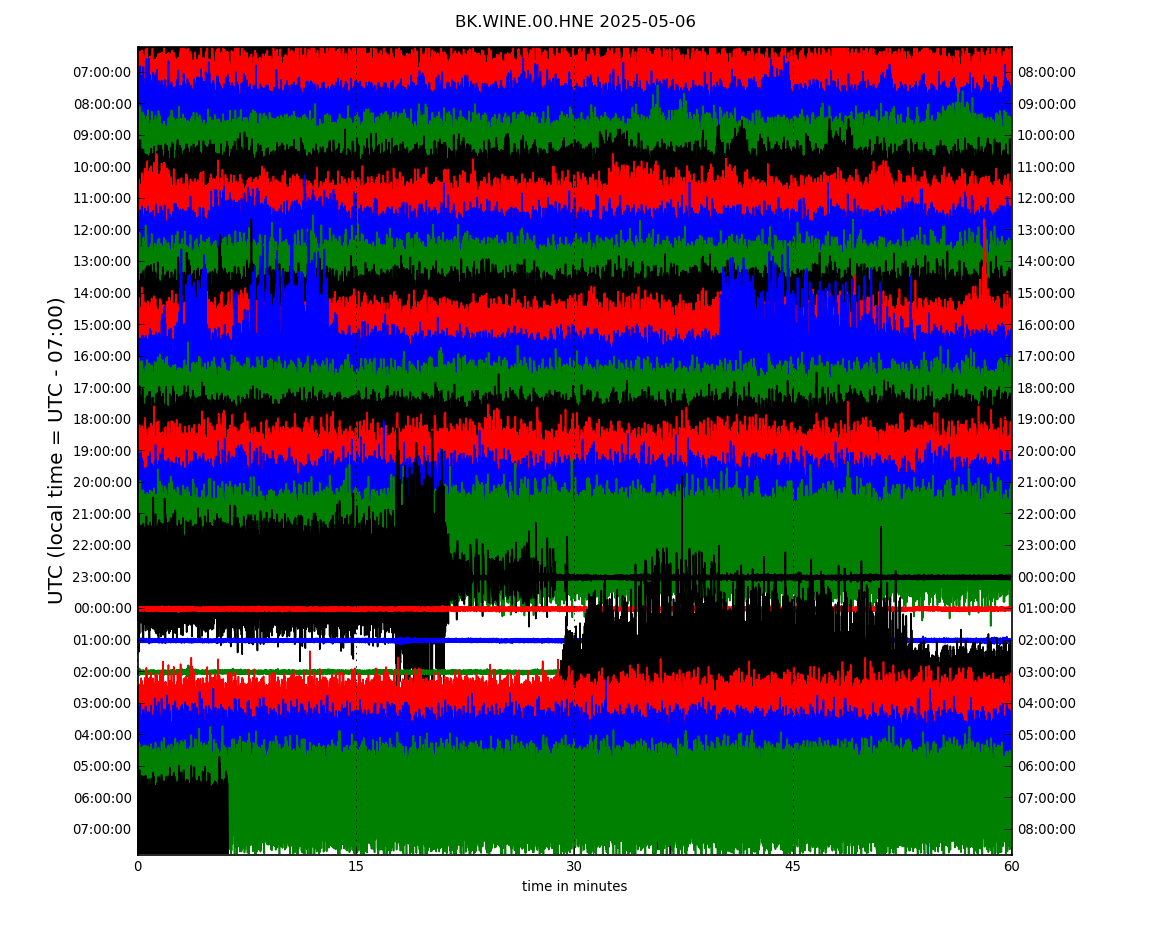Click the left axis label 03:00:00
This screenshot has width=1150, height=950.
103,704
